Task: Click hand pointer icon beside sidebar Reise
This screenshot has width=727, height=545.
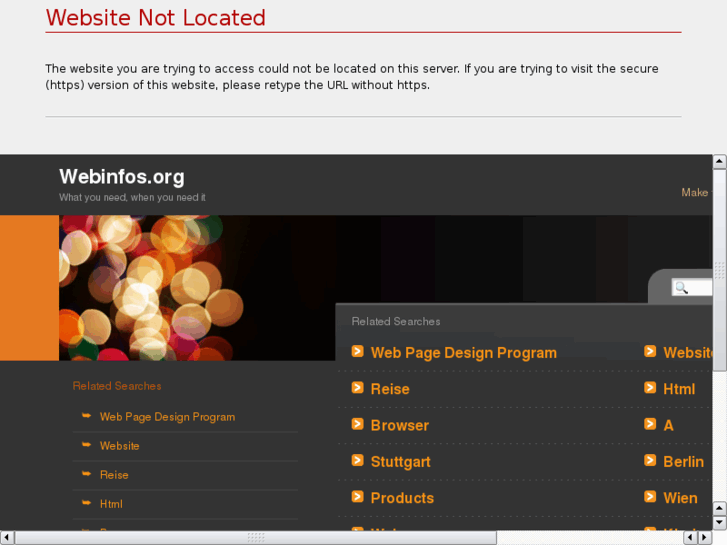Action: click(x=86, y=474)
